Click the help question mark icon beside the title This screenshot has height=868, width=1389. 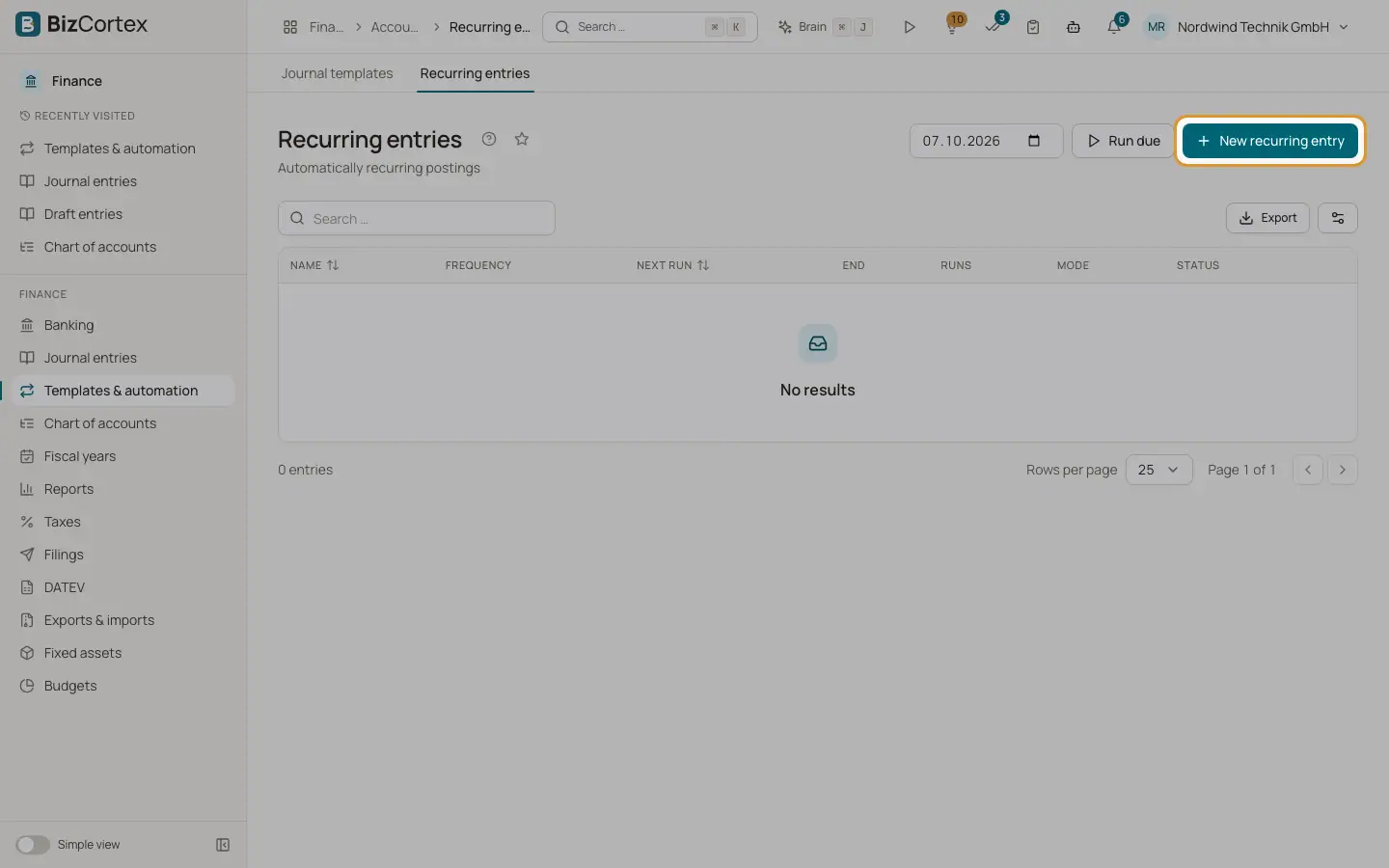489,139
